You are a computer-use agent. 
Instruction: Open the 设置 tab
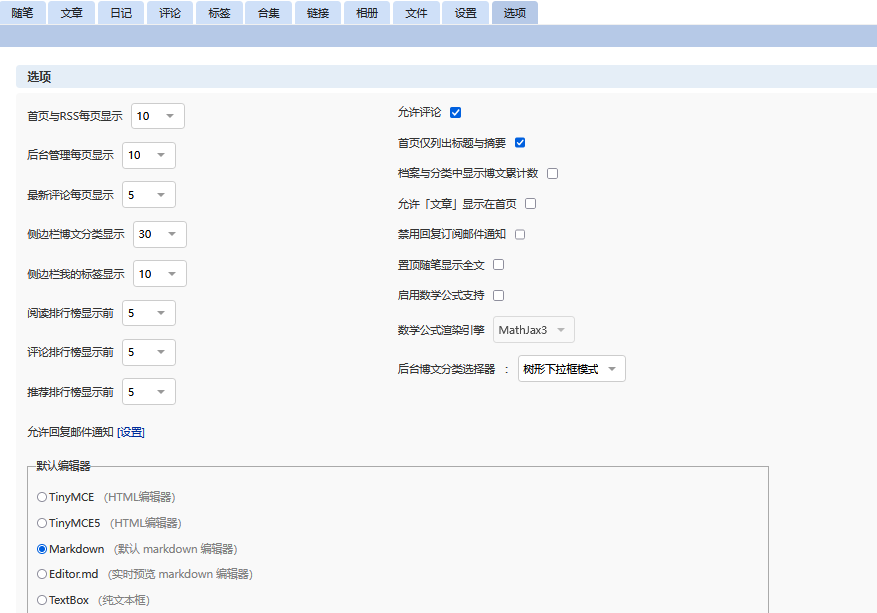(465, 12)
